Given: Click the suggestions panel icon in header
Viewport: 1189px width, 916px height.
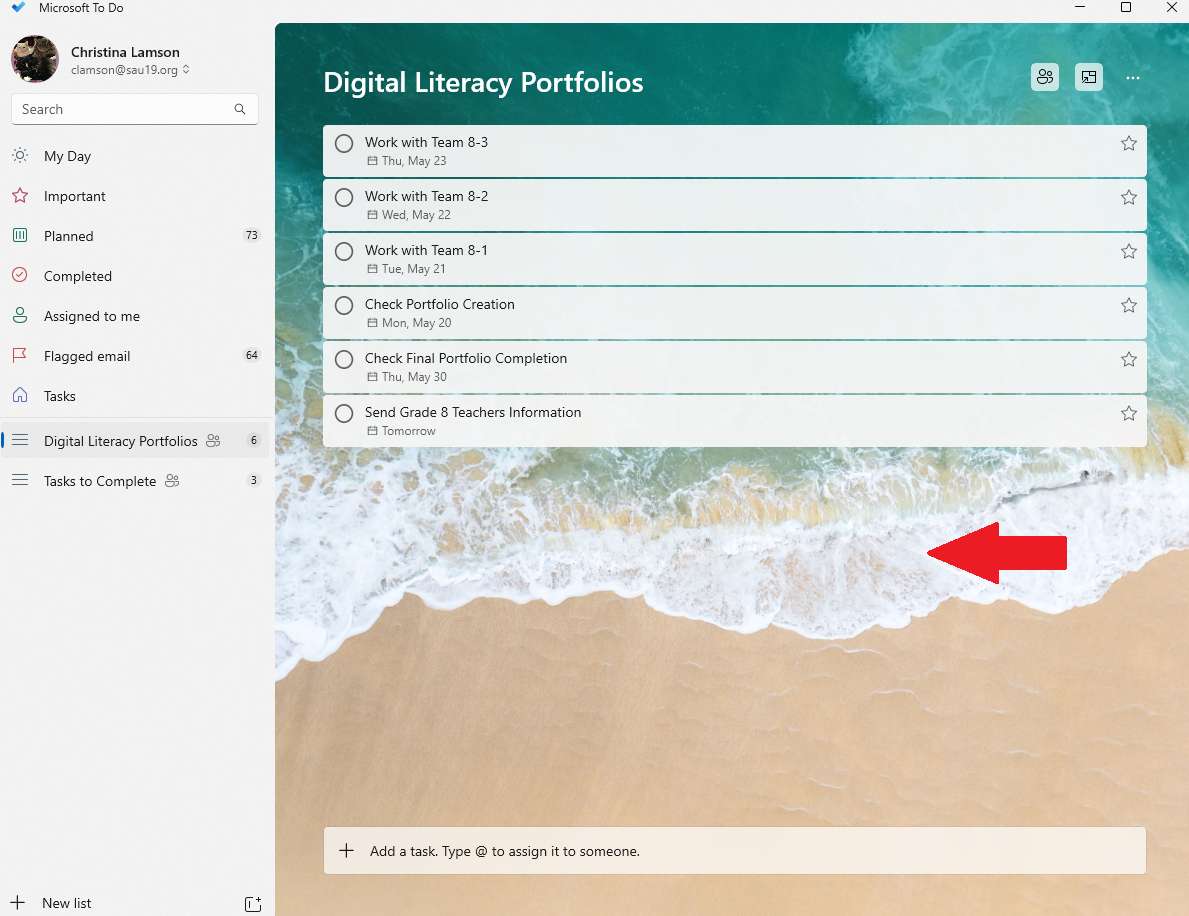Looking at the screenshot, I should (x=1088, y=77).
